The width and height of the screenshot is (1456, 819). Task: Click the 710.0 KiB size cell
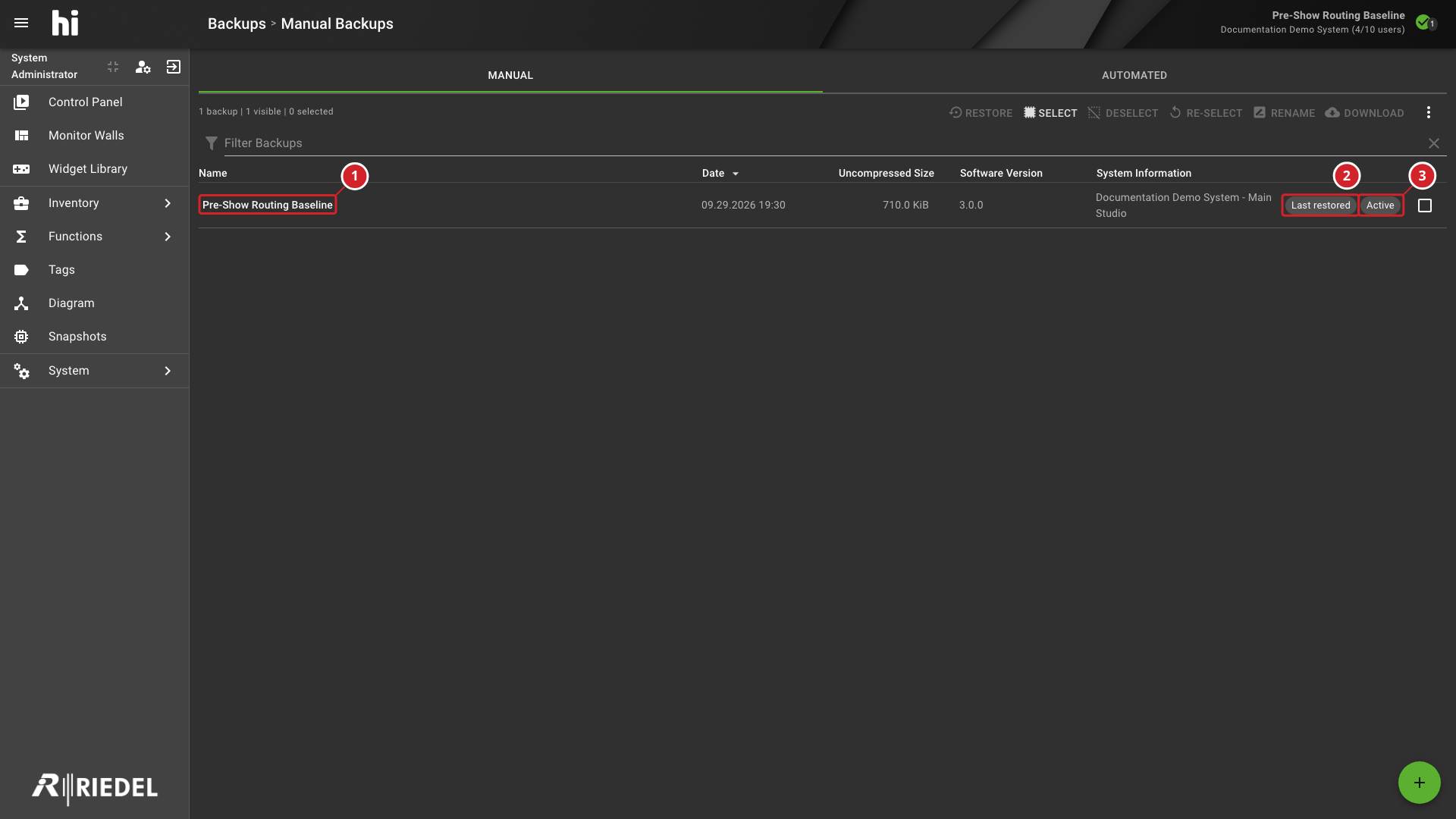(x=905, y=206)
